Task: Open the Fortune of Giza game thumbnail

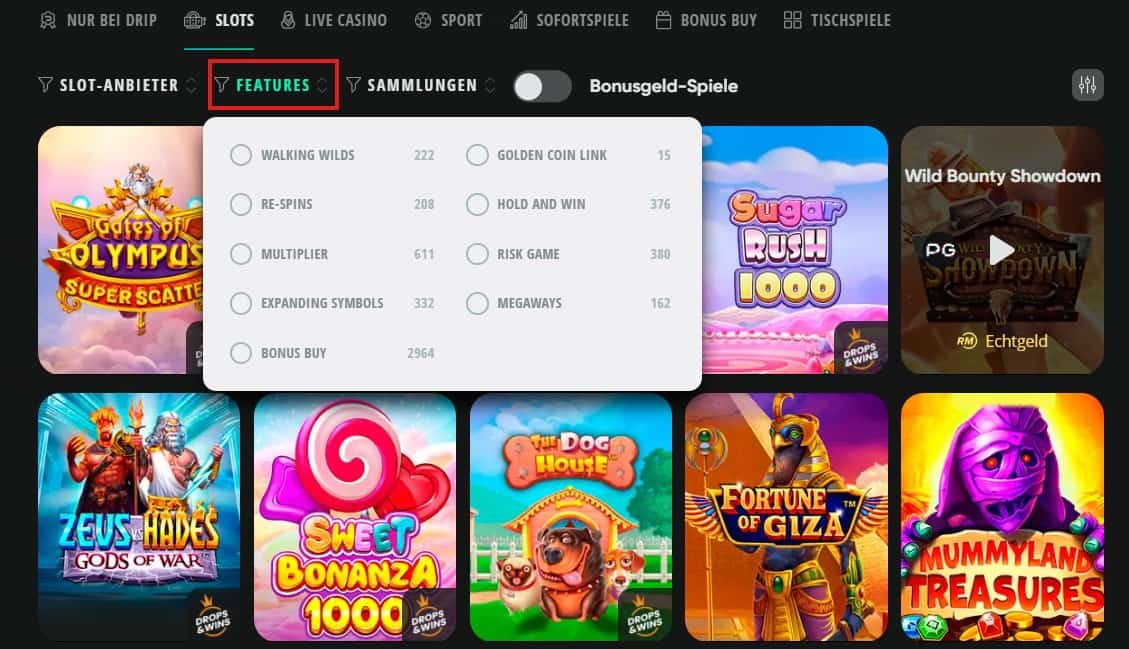Action: [x=786, y=516]
